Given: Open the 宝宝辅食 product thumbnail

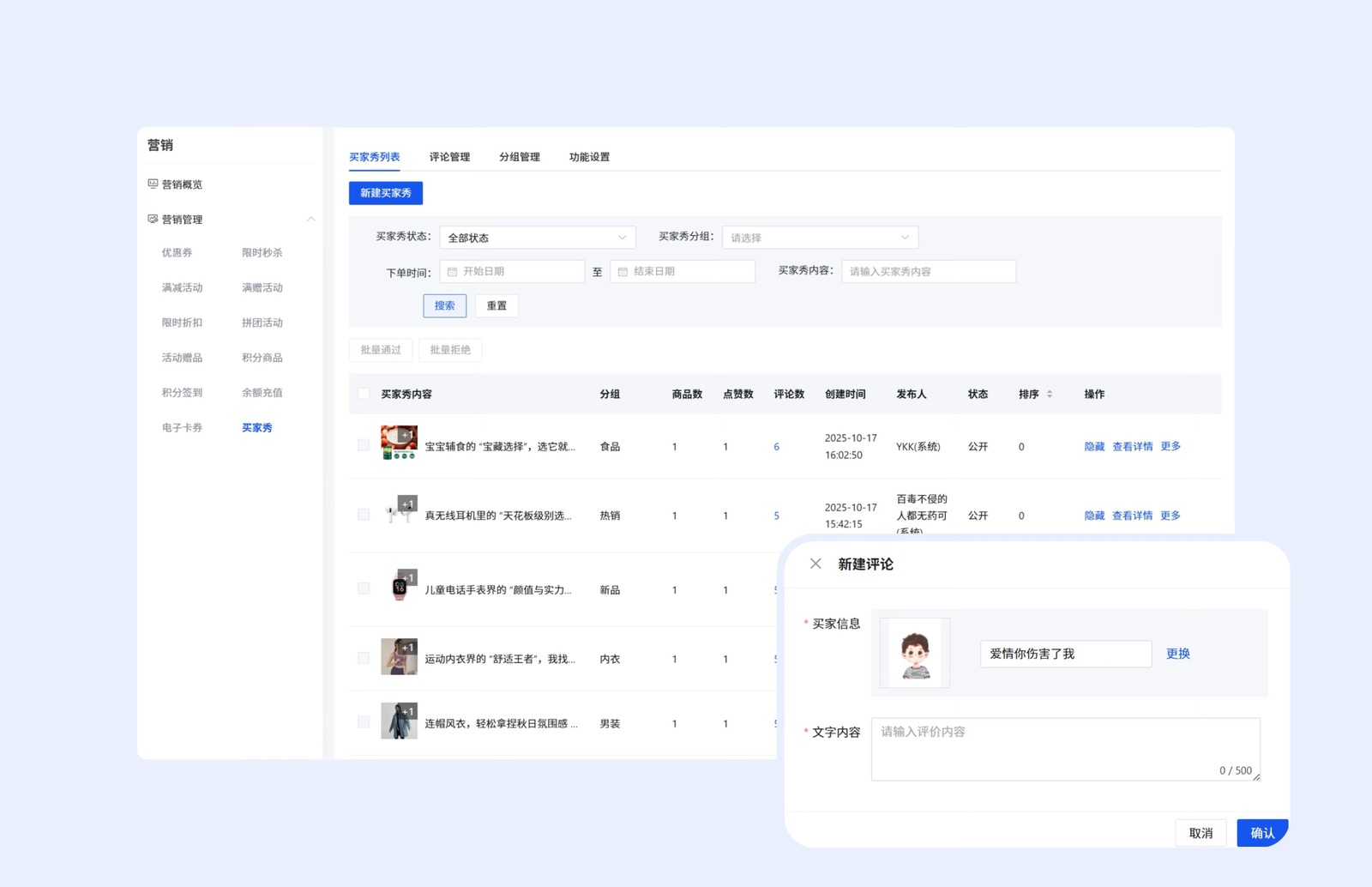Looking at the screenshot, I should coord(399,443).
